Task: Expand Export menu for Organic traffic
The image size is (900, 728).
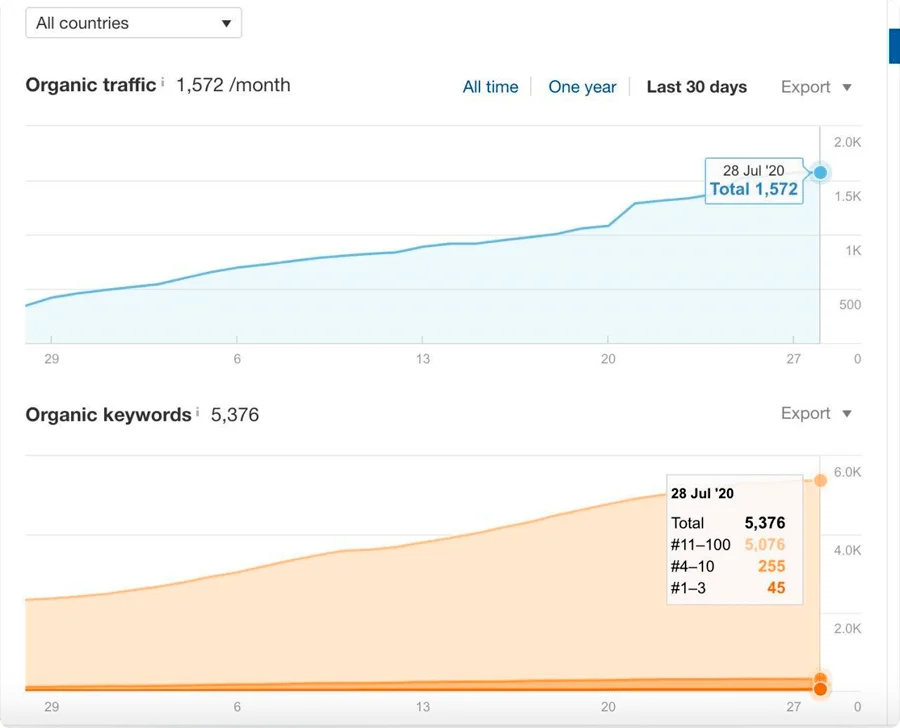Action: [x=816, y=87]
